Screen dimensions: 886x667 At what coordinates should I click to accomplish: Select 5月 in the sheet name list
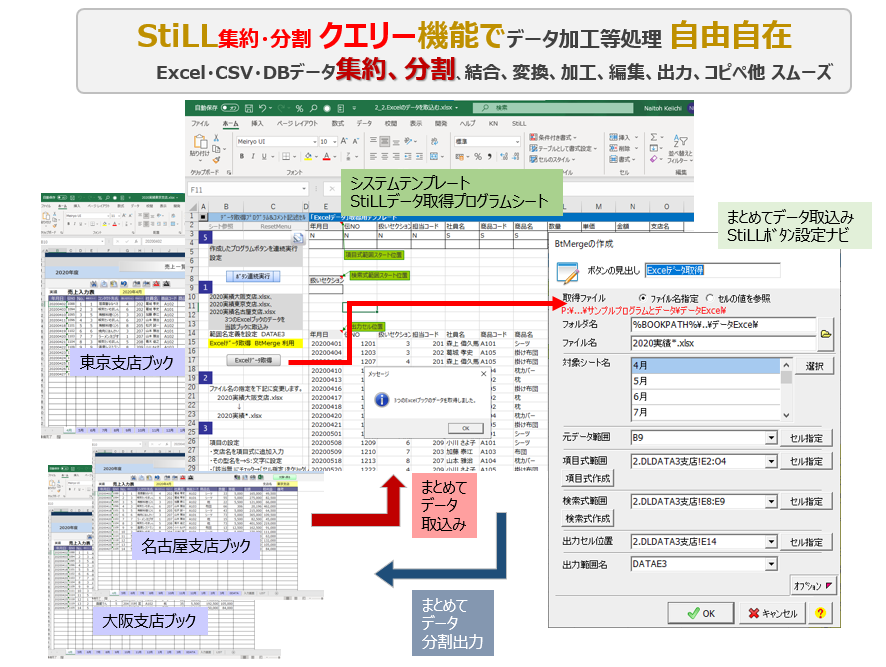tap(706, 381)
